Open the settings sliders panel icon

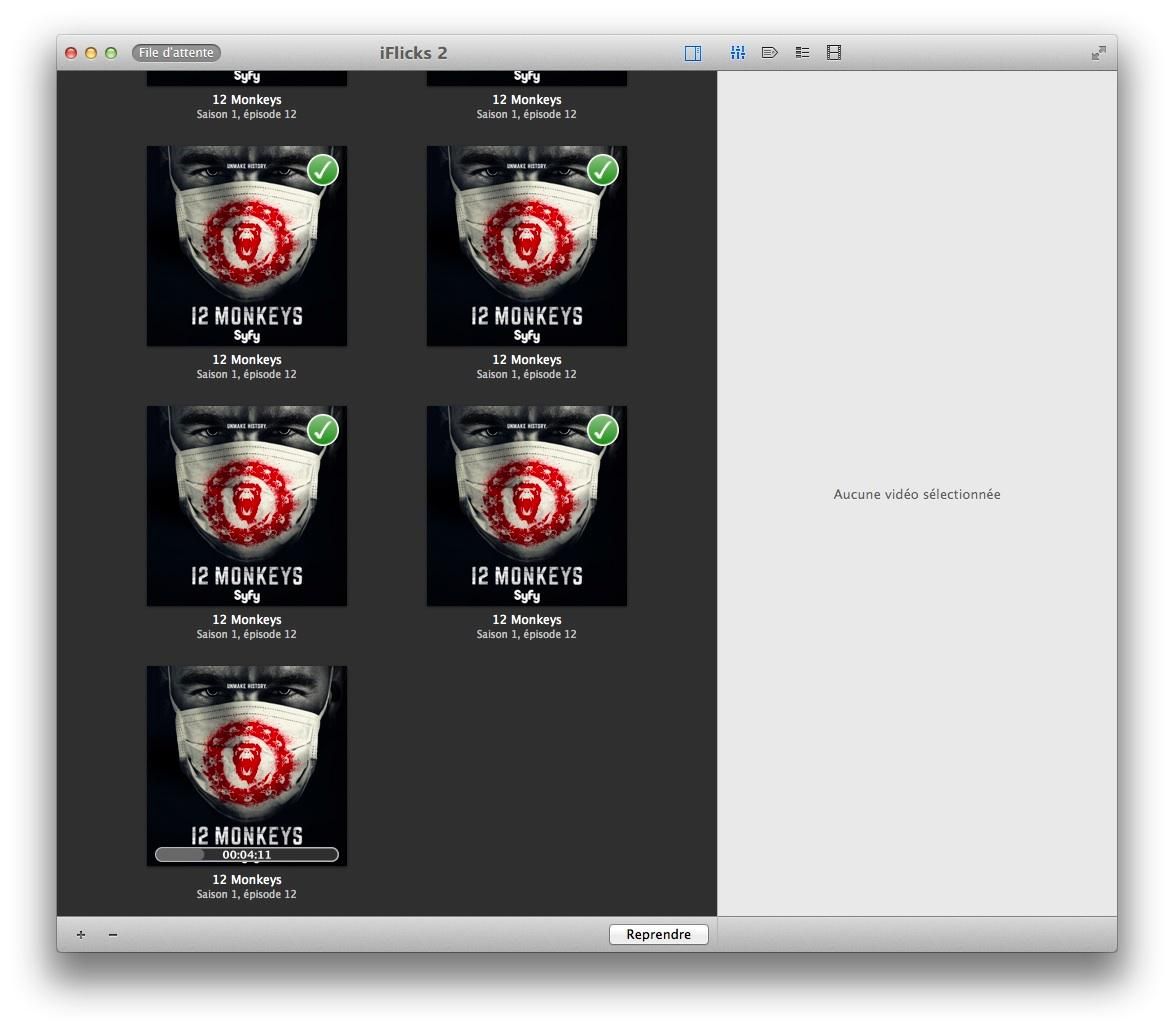[737, 52]
